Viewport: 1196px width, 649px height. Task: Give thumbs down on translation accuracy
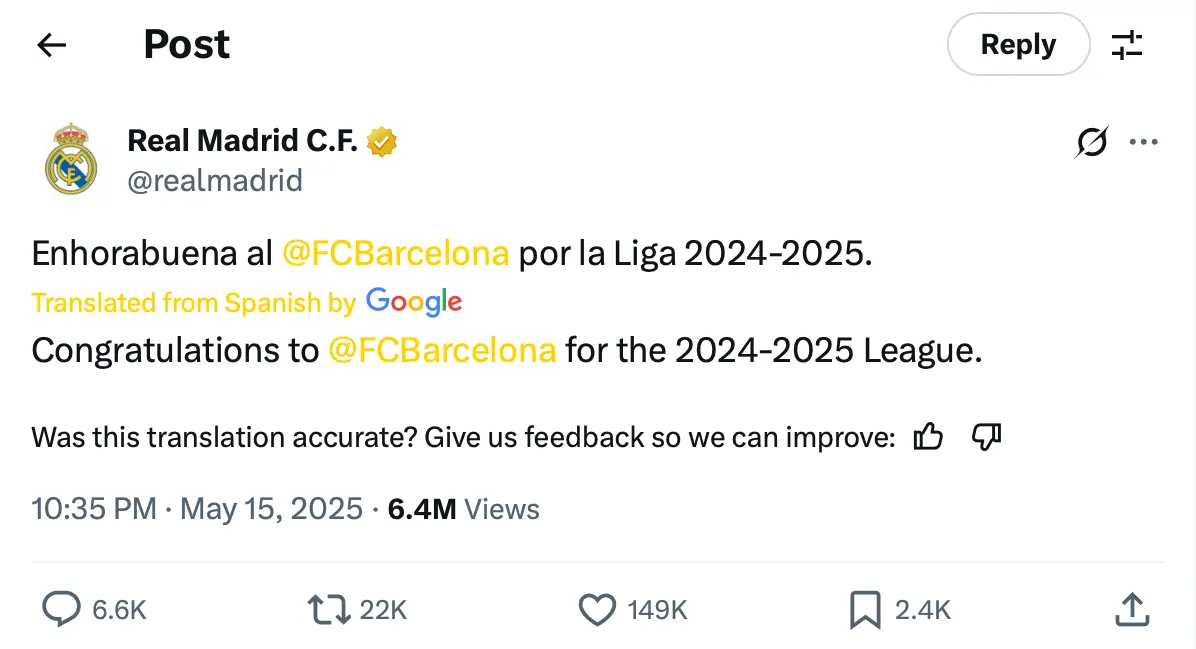click(x=986, y=437)
